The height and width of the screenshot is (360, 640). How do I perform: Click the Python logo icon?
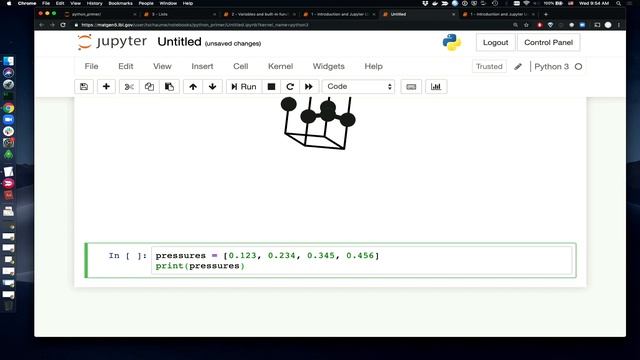coord(451,42)
